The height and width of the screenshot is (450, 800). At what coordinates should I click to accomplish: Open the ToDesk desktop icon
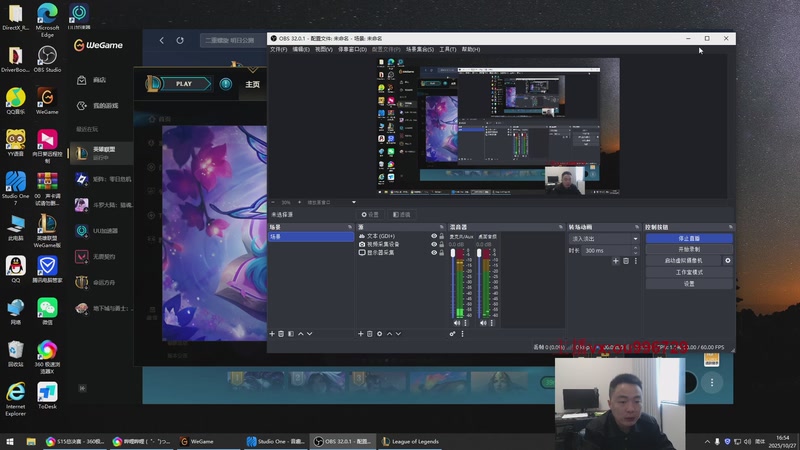pos(47,396)
